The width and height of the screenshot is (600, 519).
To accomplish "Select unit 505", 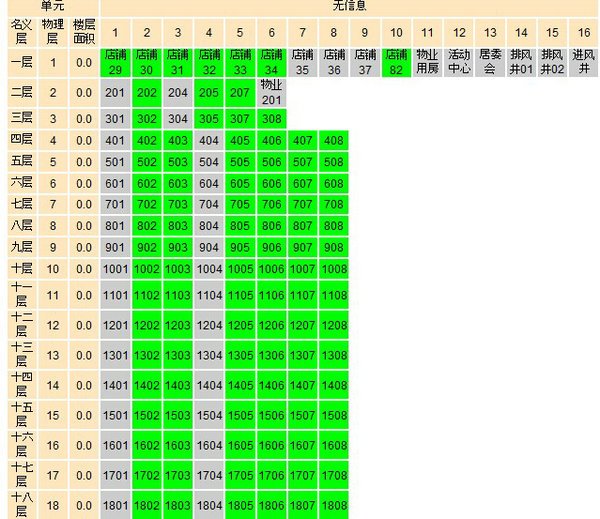I will click(x=240, y=162).
